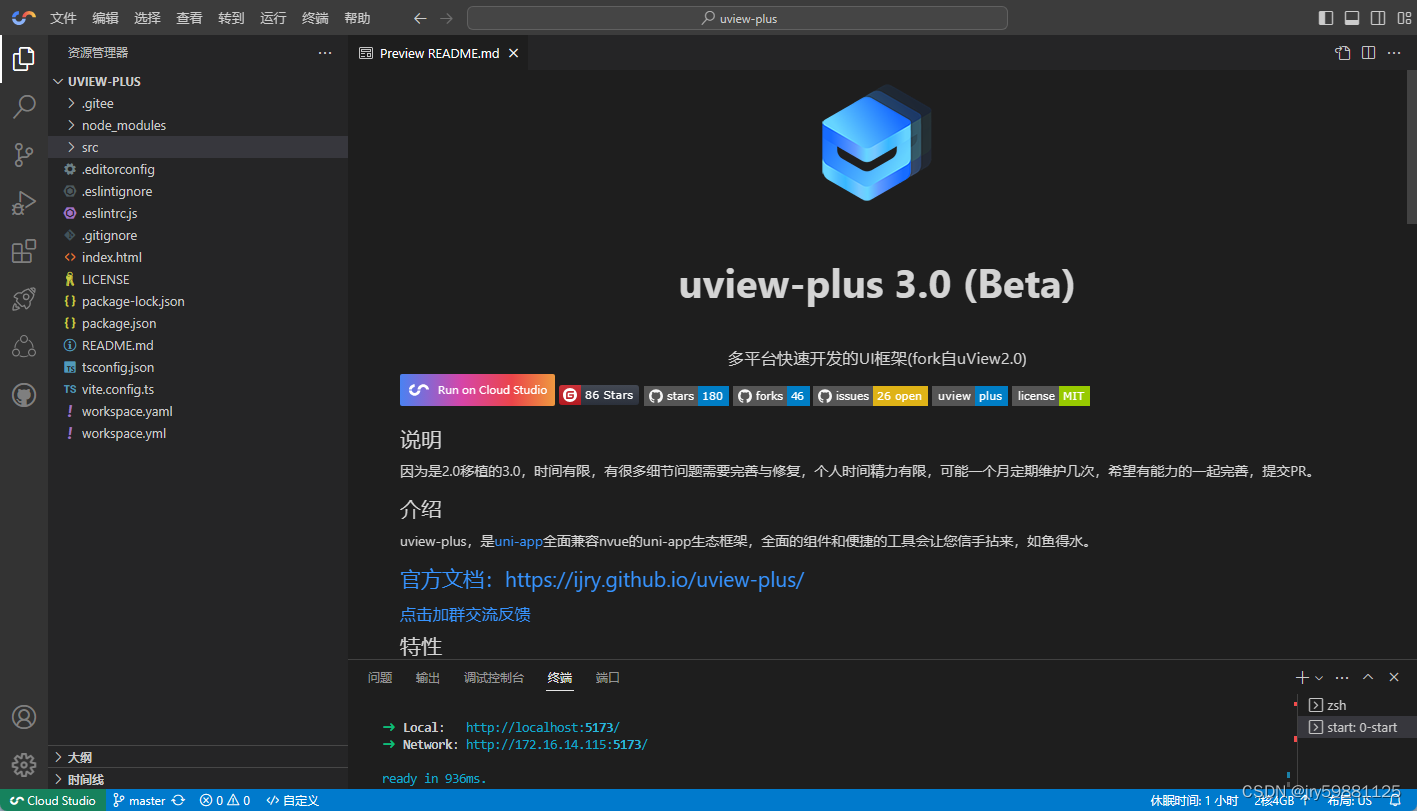Switch to the 输出 panel tab

coord(428,677)
